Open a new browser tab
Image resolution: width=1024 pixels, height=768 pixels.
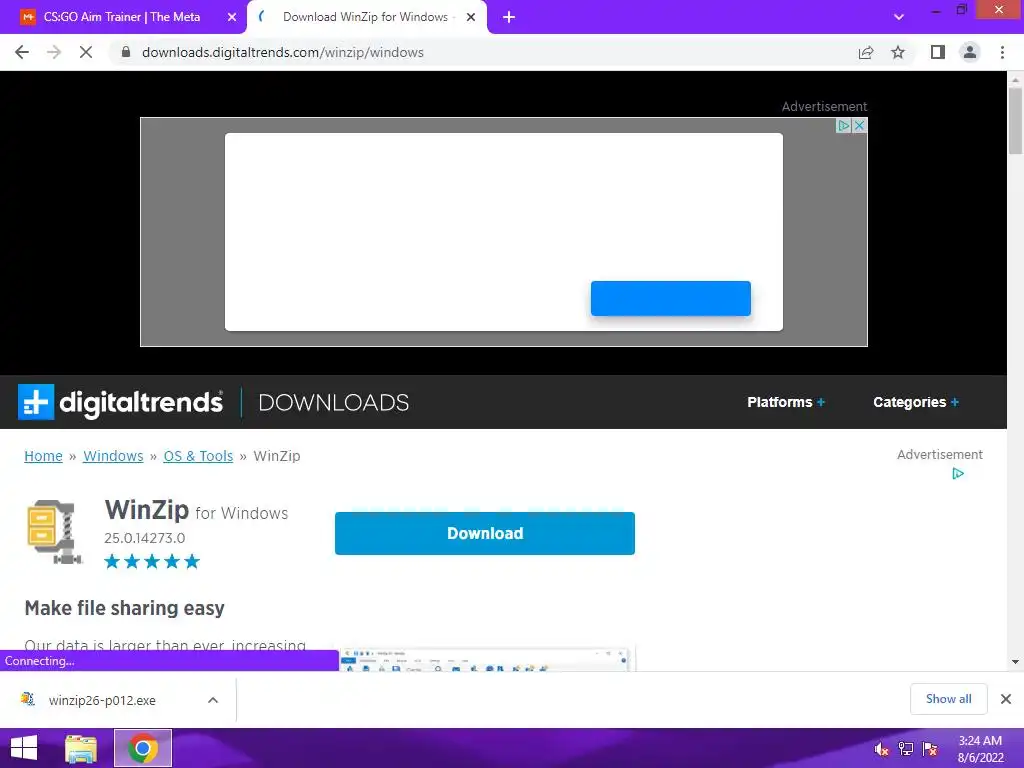(509, 17)
